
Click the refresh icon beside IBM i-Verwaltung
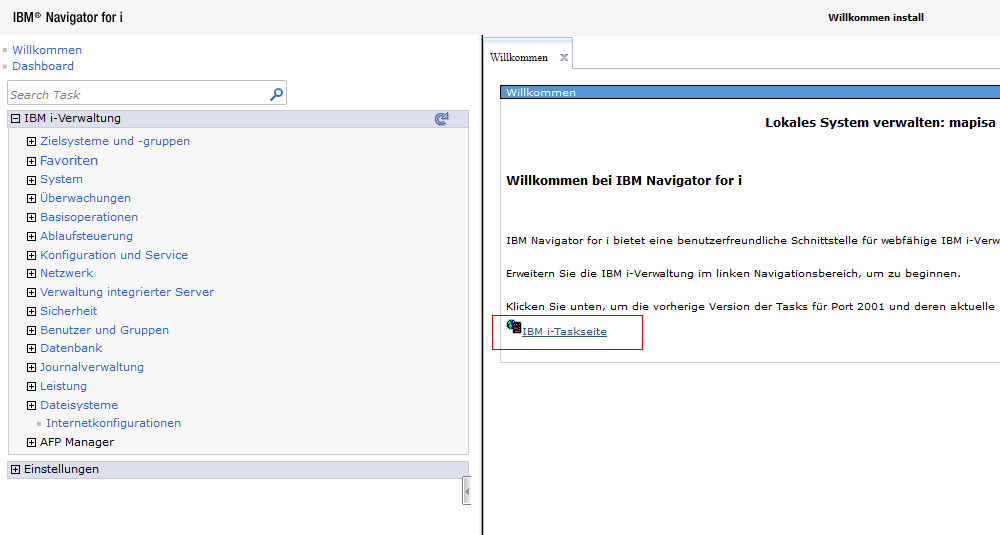(x=441, y=119)
